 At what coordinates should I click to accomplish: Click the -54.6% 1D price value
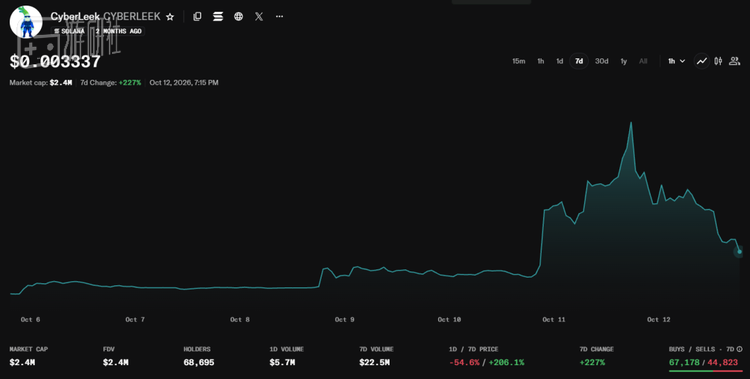[464, 363]
